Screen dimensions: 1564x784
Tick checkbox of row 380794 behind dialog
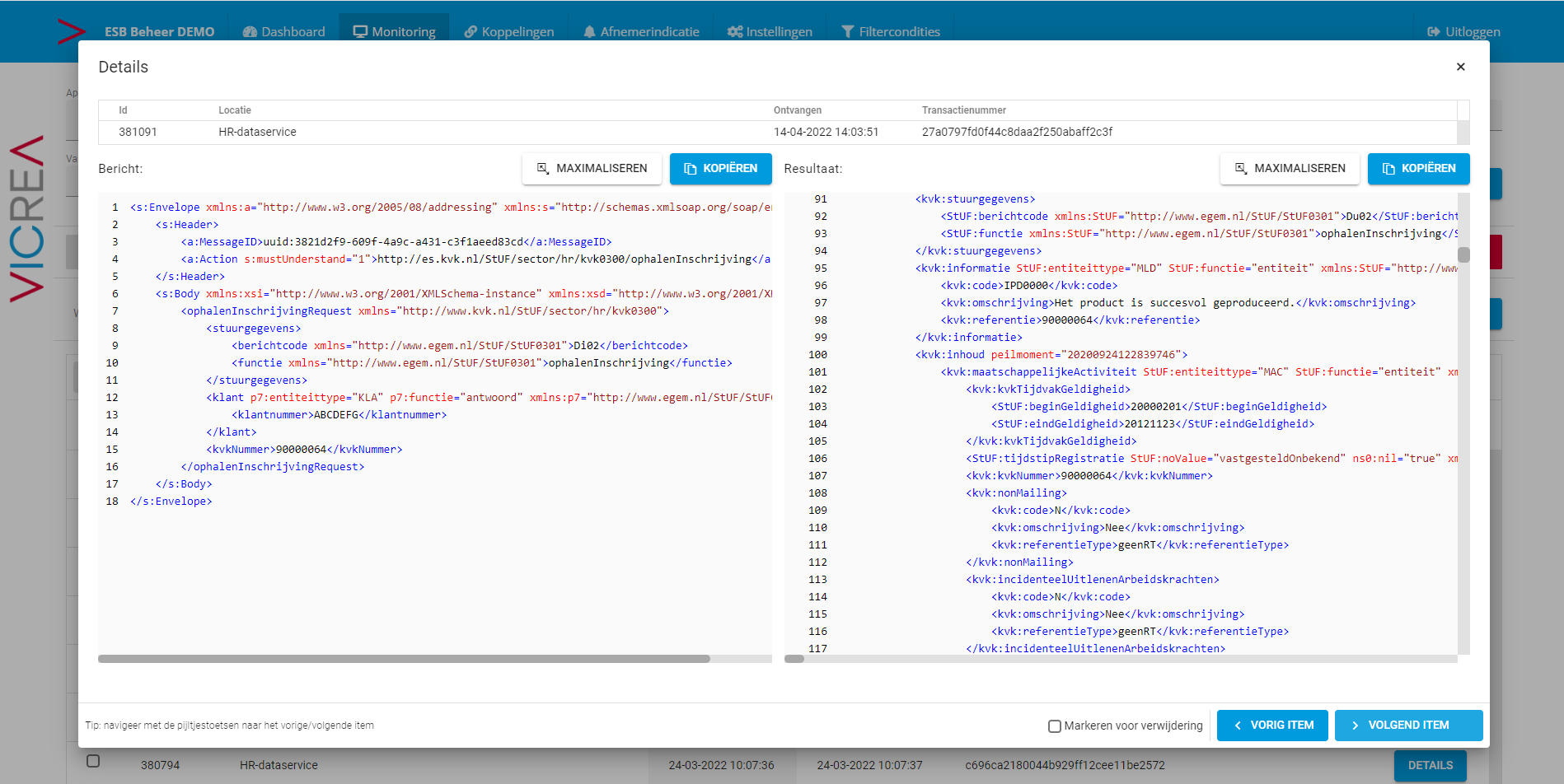point(93,761)
